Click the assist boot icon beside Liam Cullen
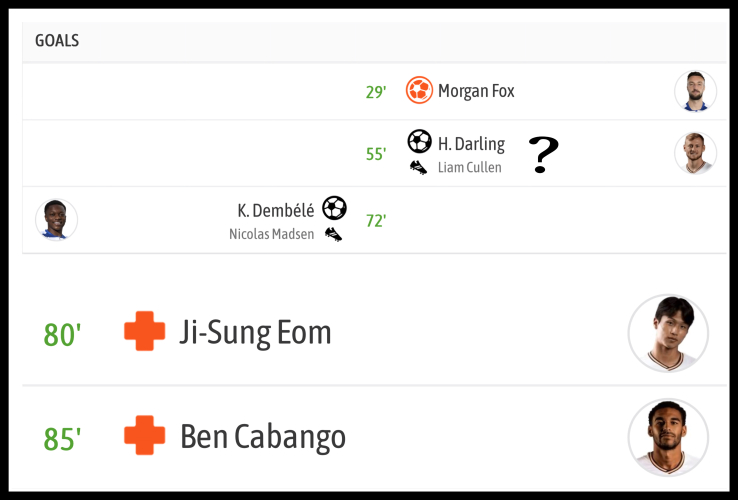This screenshot has height=500, width=738. point(419,167)
